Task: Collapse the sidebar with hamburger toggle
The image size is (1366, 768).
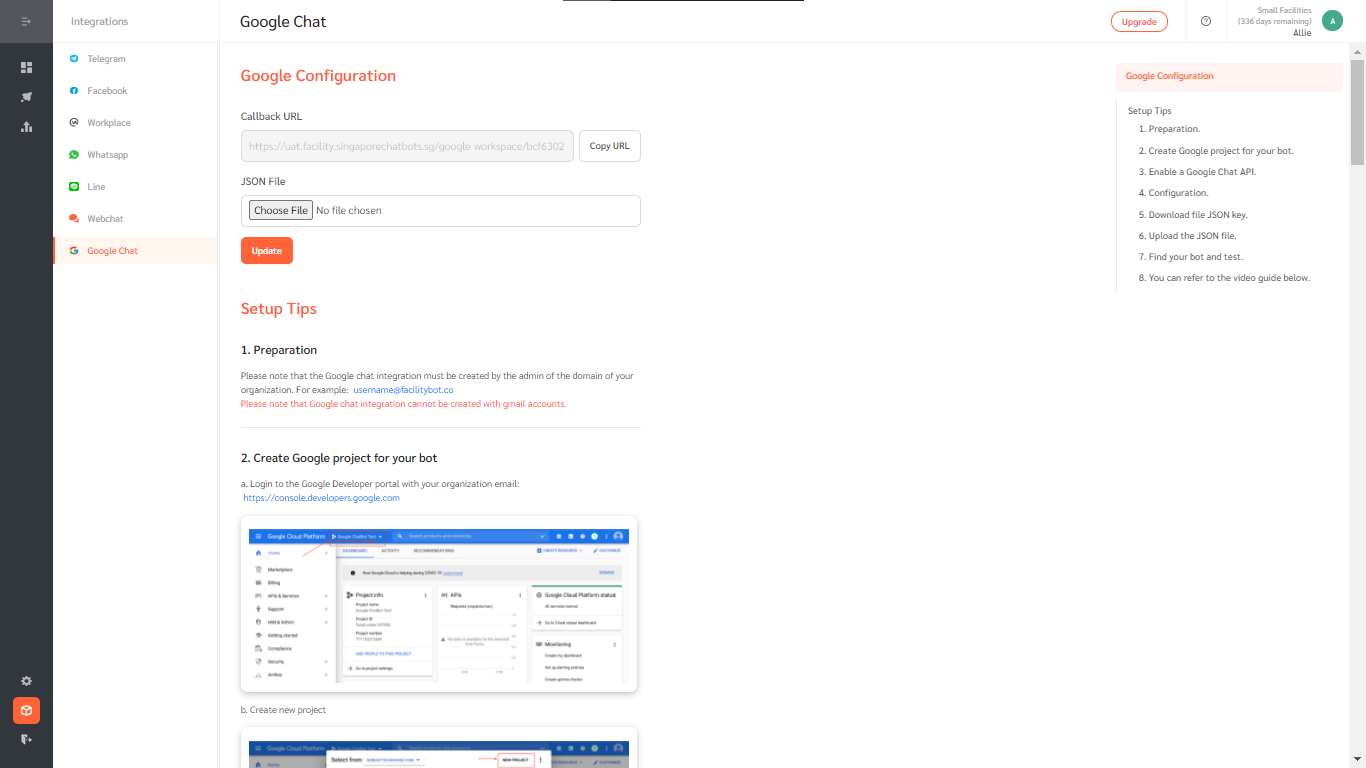Action: tap(26, 21)
